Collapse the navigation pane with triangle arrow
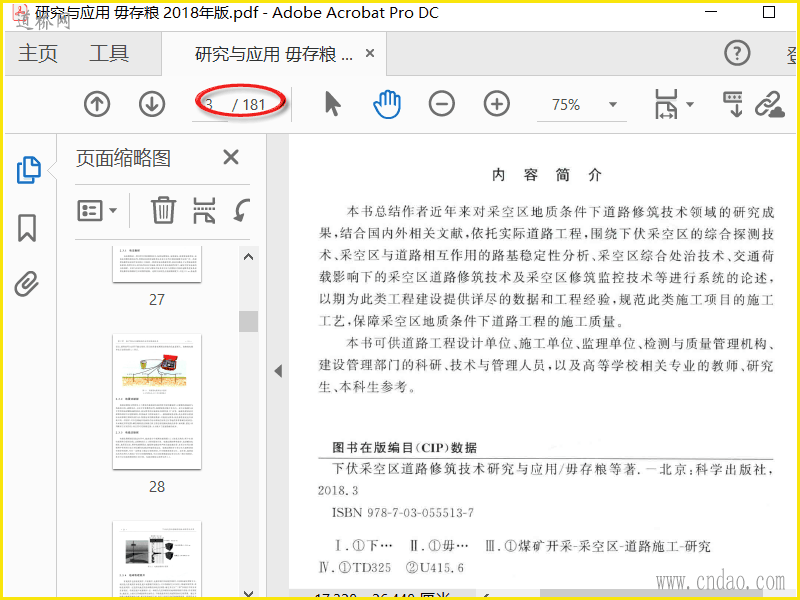 (278, 371)
